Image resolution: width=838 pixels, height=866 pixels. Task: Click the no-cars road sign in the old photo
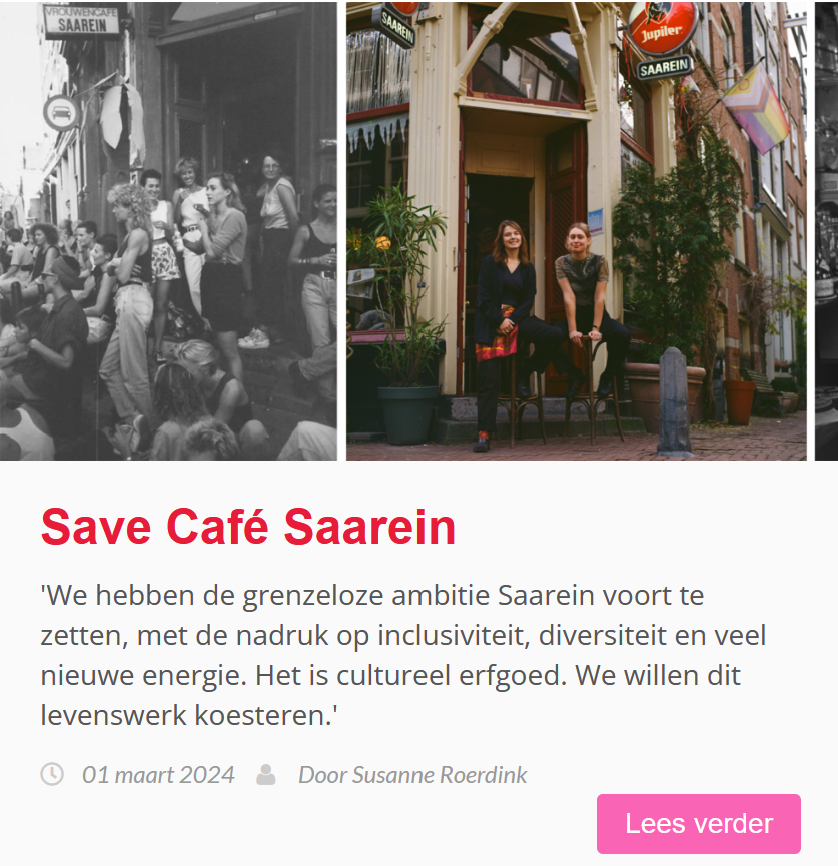(61, 113)
